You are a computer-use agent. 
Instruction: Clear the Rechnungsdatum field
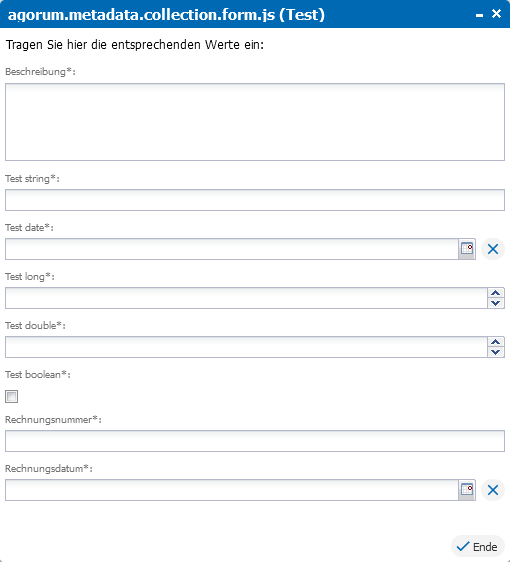(x=493, y=490)
